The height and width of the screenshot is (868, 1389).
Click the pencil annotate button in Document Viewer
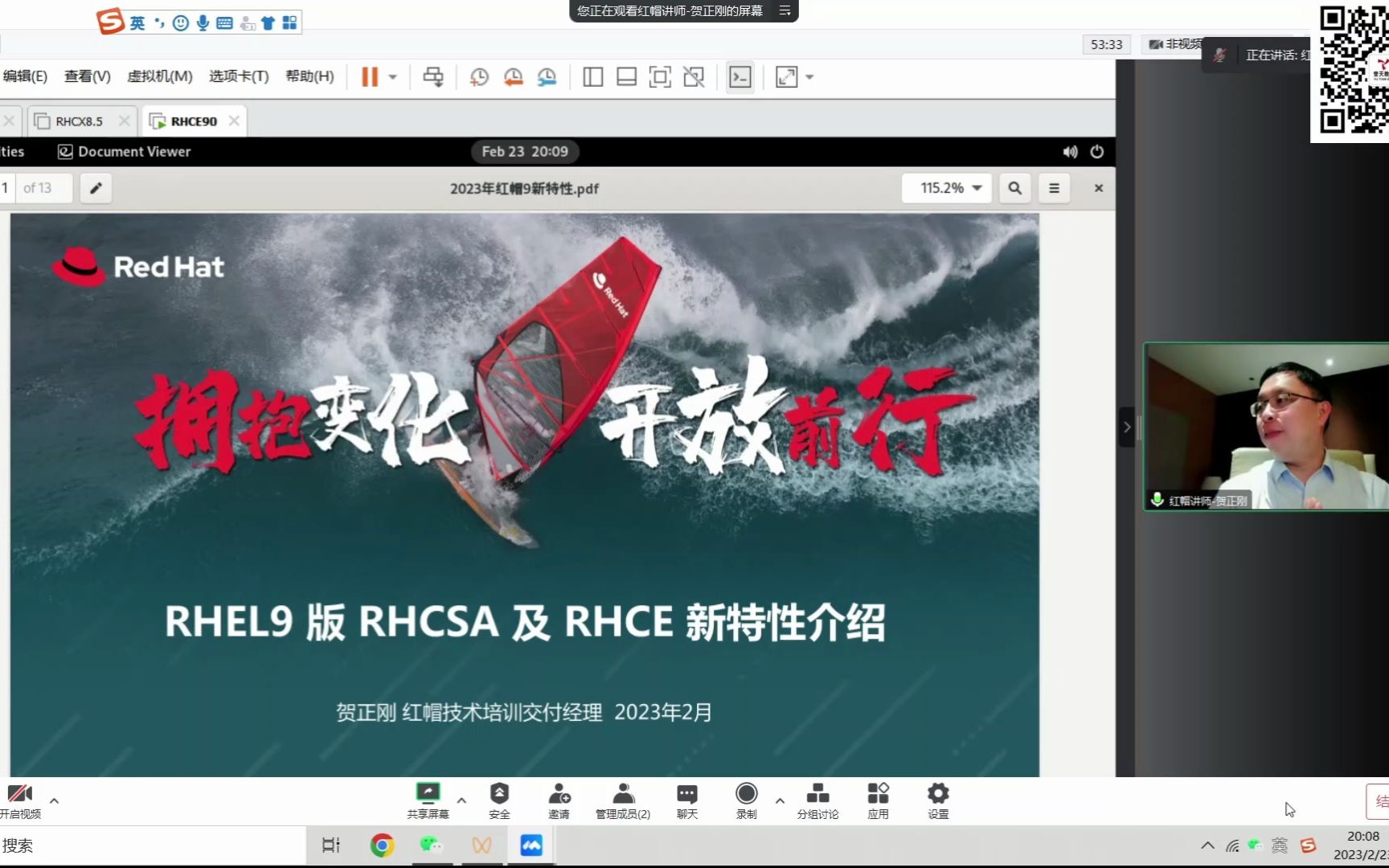[96, 188]
